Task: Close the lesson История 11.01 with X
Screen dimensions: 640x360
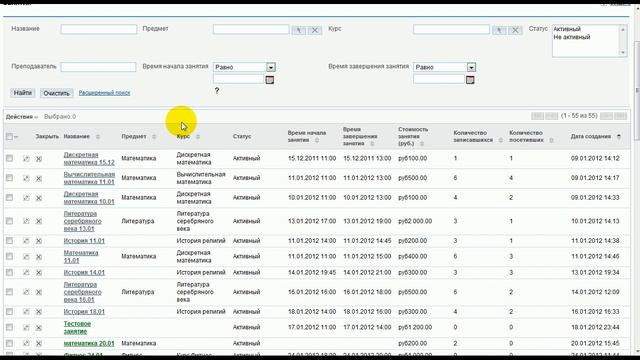Action: [x=39, y=241]
